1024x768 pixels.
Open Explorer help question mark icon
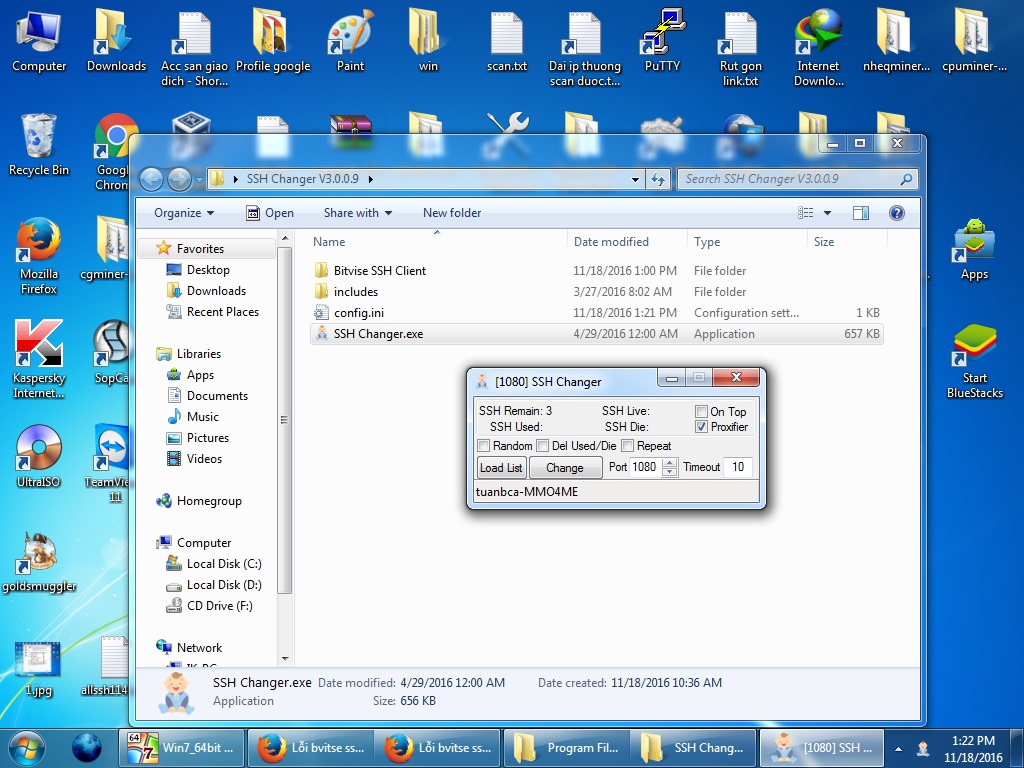coord(897,213)
